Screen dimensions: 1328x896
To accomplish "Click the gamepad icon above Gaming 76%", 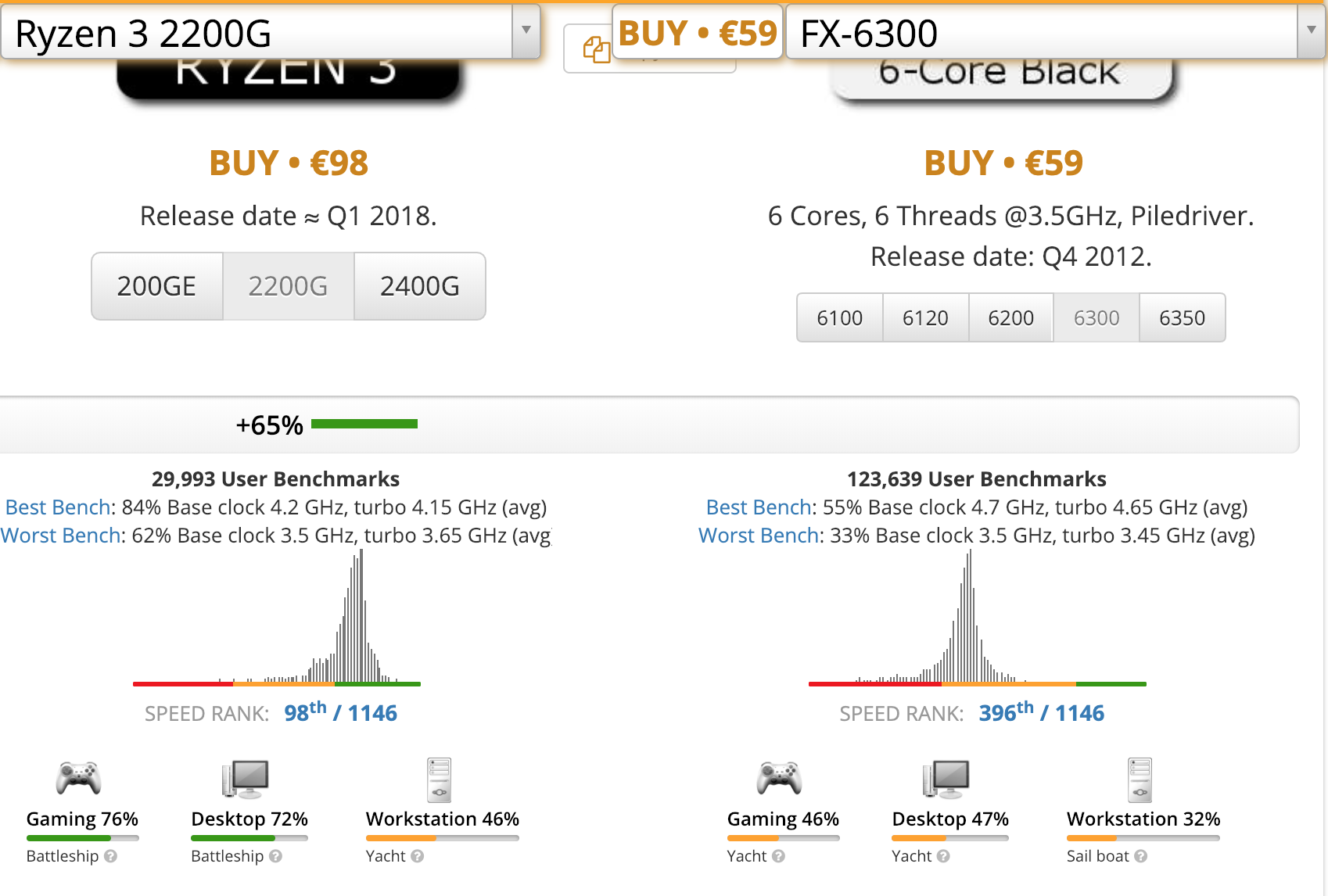I will point(78,778).
